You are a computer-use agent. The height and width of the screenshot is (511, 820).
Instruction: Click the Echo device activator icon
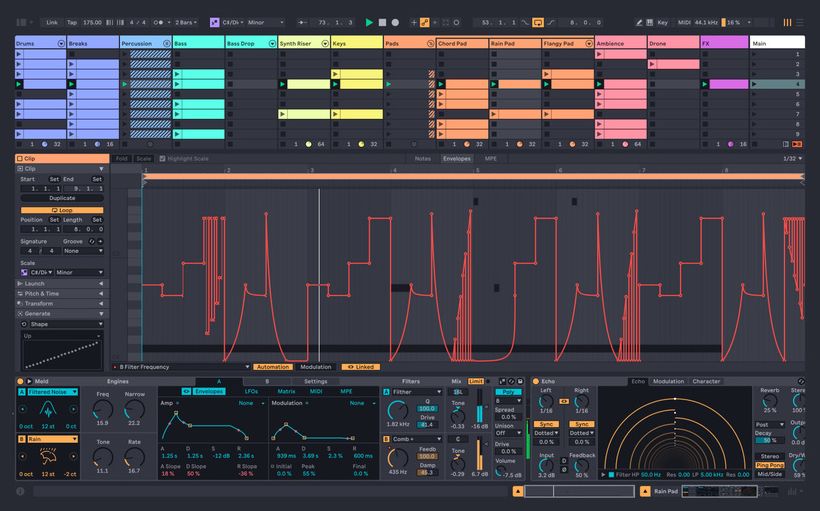point(535,381)
